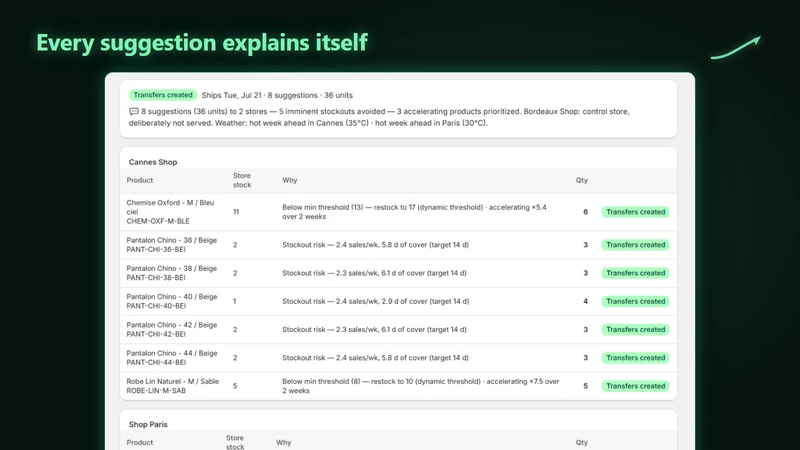The height and width of the screenshot is (450, 800).
Task: Select the SKU ROBE-LIN-M-SAB
Action: (x=156, y=390)
